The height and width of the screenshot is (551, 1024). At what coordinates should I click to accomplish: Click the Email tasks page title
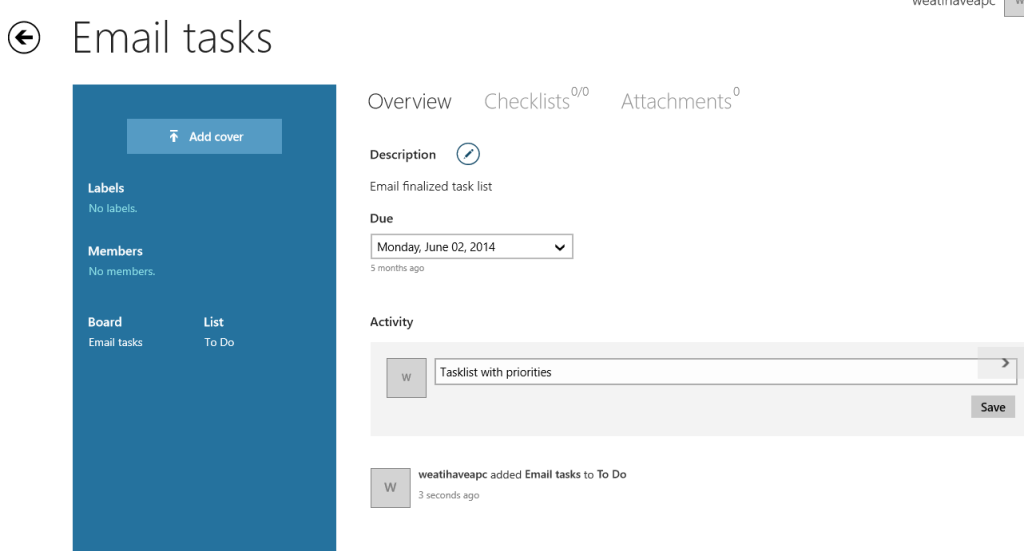point(172,38)
